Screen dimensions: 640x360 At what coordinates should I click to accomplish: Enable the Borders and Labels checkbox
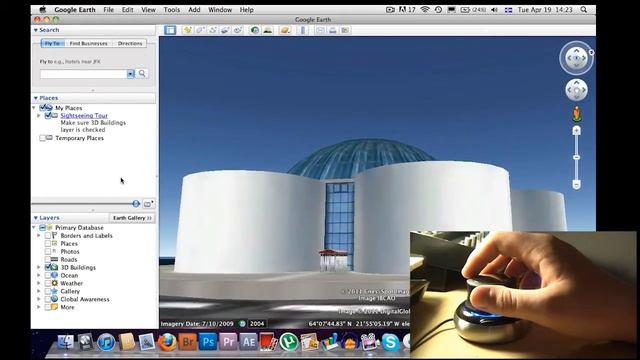click(48, 236)
